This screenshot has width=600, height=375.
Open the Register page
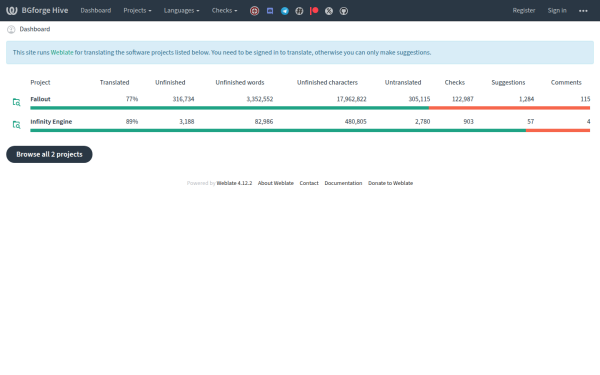click(x=524, y=10)
